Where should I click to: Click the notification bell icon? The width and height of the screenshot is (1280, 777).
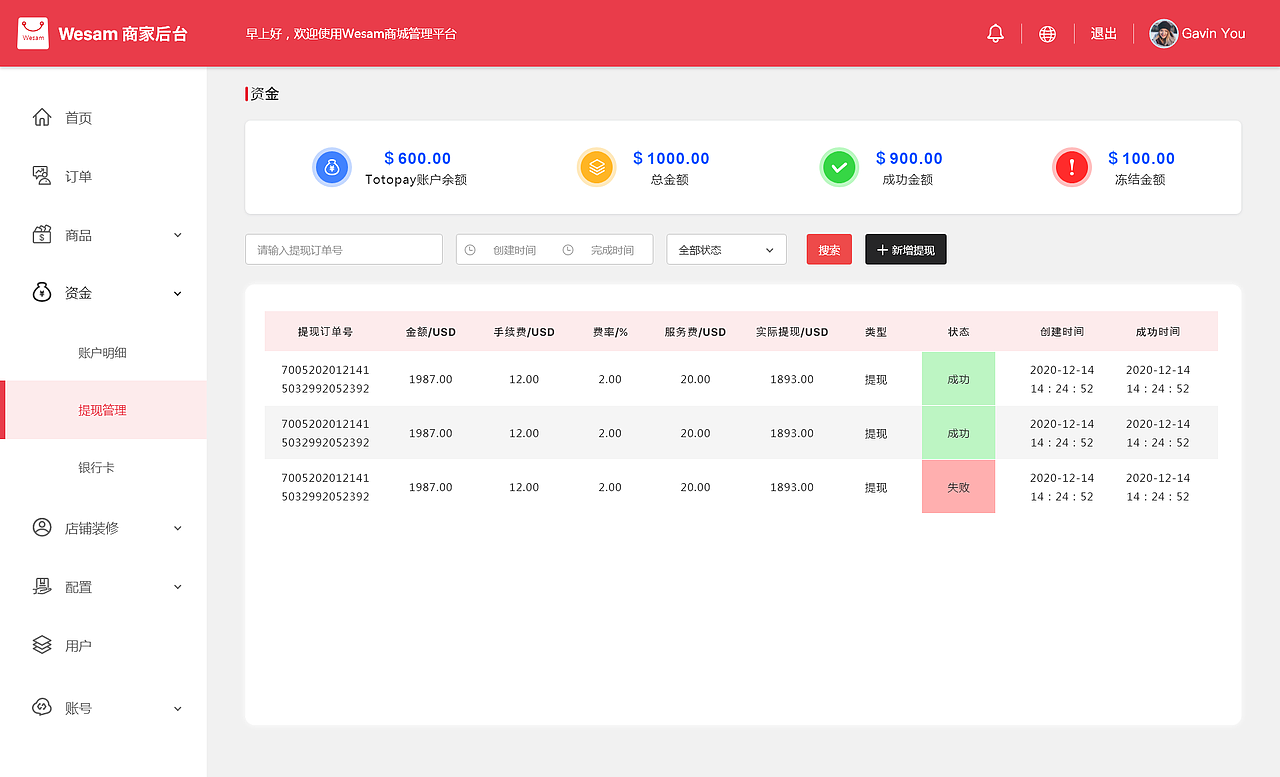[x=995, y=34]
